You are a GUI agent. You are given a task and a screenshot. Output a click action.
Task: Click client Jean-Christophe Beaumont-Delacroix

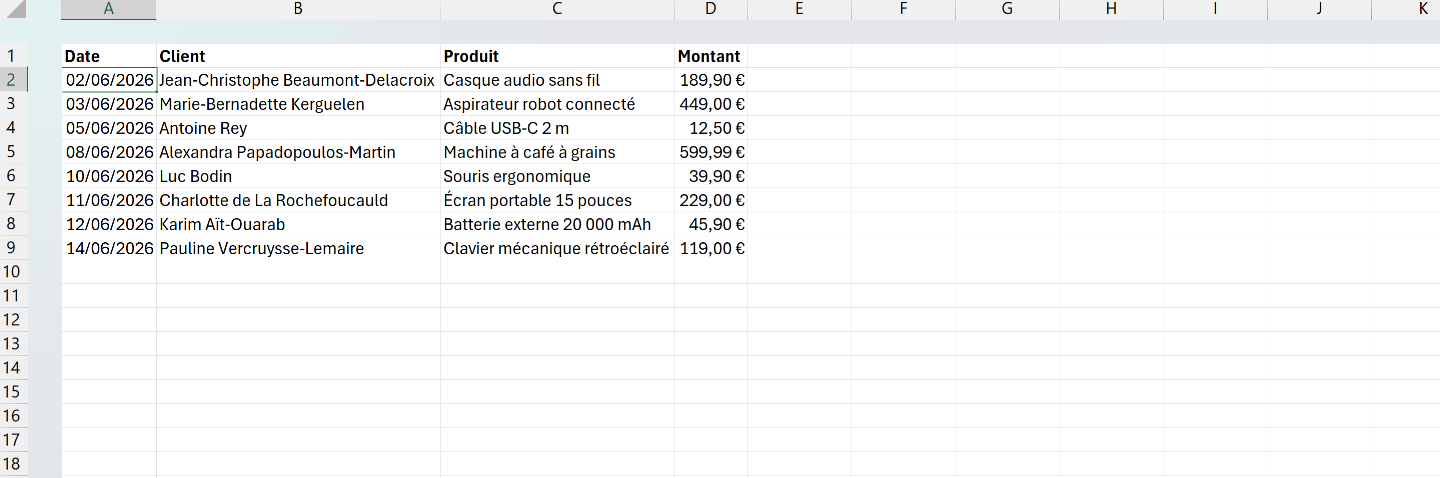coord(298,80)
